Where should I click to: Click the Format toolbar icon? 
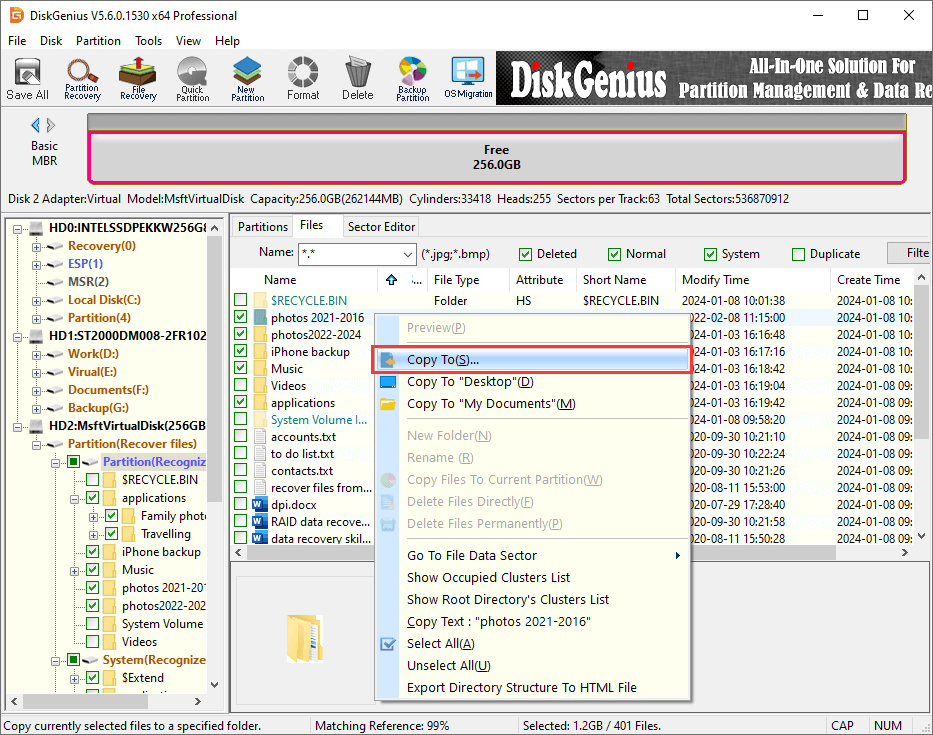click(303, 79)
